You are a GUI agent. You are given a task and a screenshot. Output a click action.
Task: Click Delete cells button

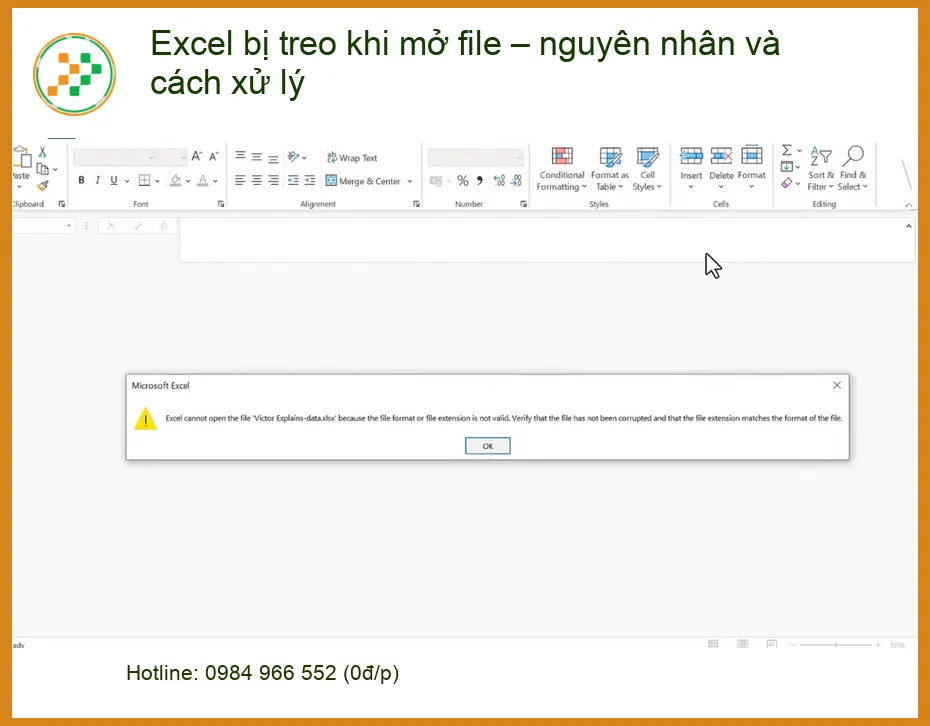pyautogui.click(x=721, y=168)
